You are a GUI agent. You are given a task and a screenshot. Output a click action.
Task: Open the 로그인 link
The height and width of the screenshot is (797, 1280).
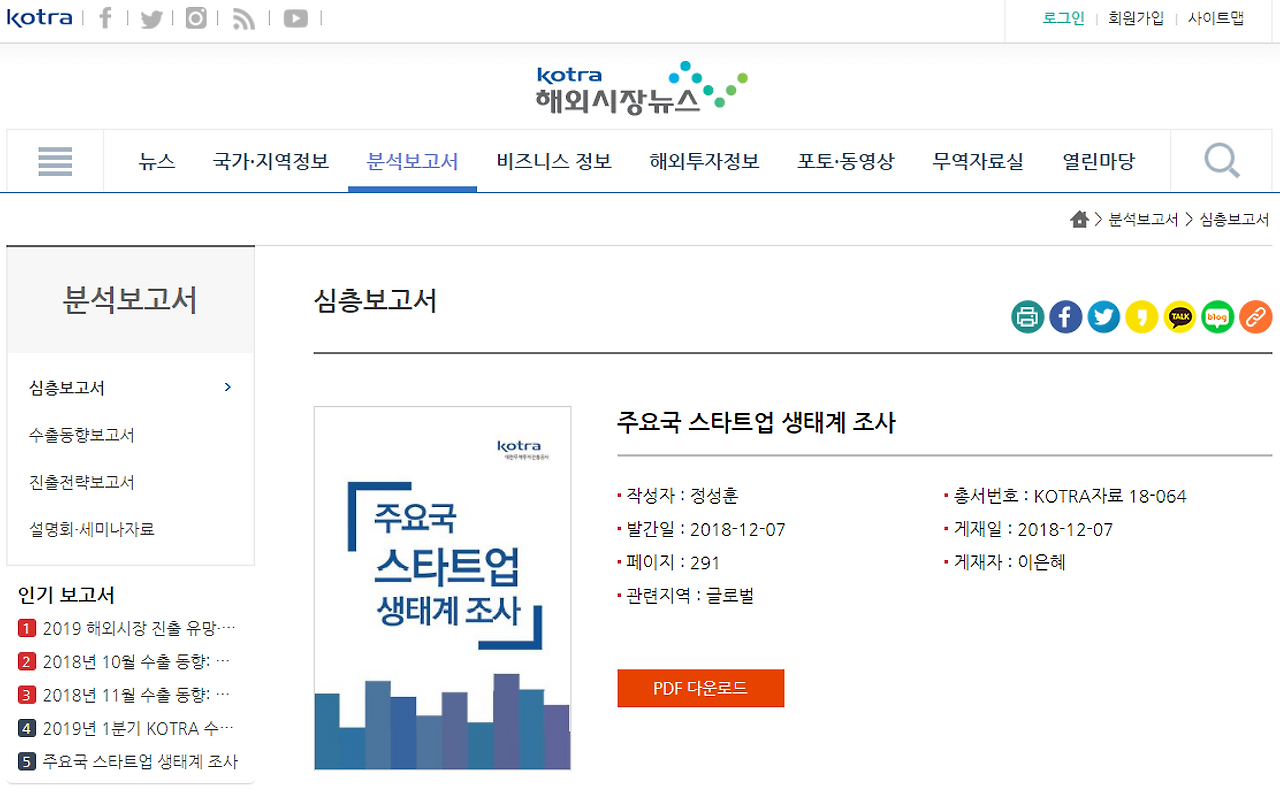coord(1063,17)
